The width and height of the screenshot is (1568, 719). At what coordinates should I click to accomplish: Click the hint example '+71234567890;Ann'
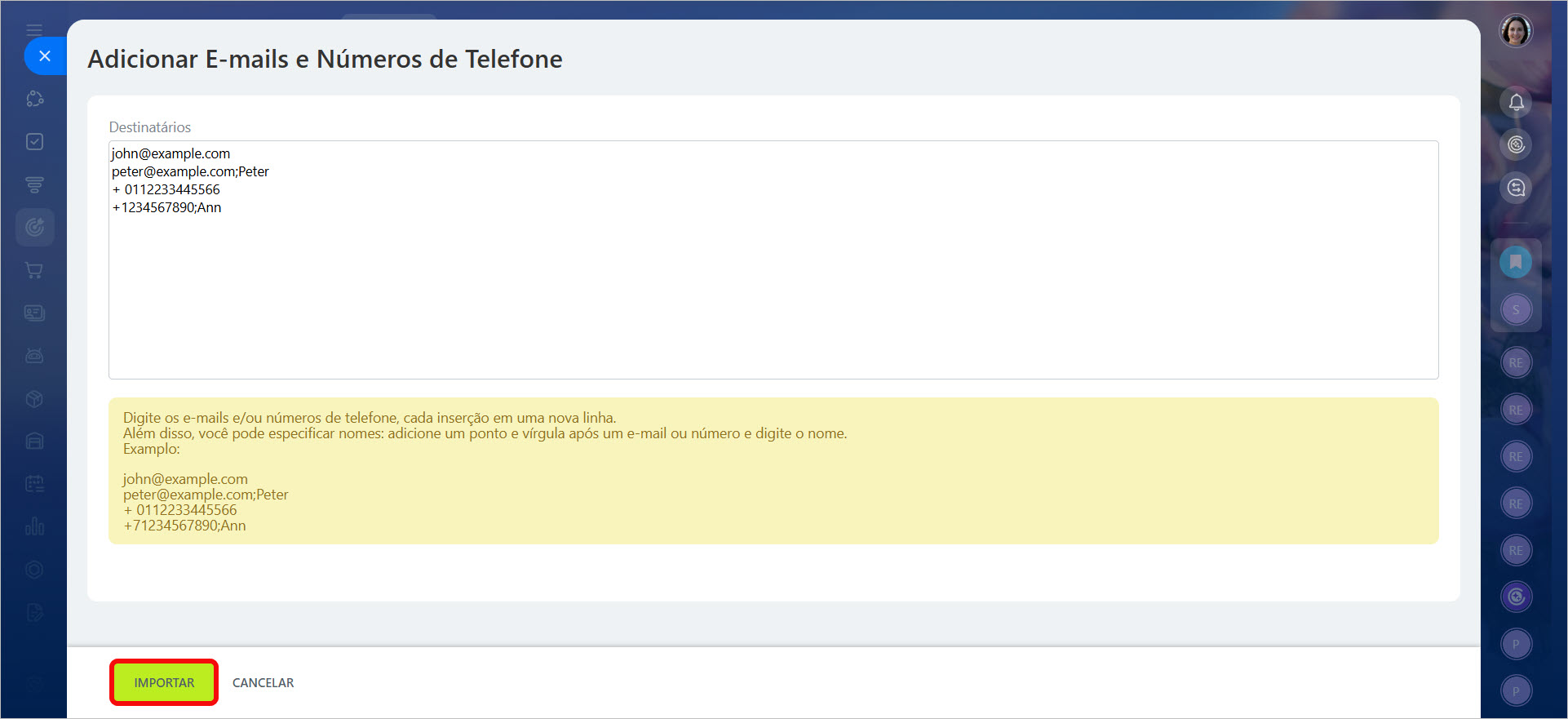[184, 526]
